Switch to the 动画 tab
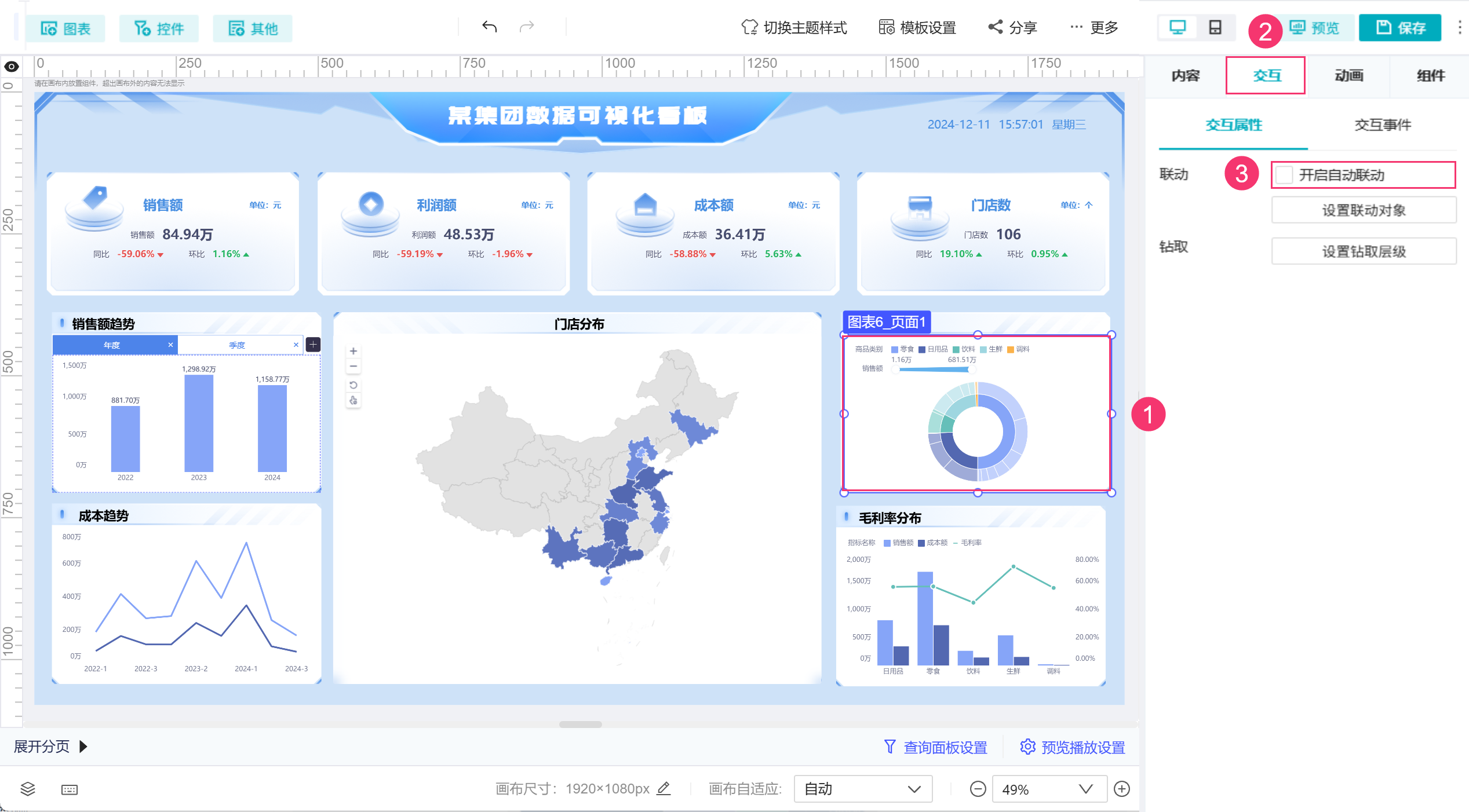 coord(1348,75)
